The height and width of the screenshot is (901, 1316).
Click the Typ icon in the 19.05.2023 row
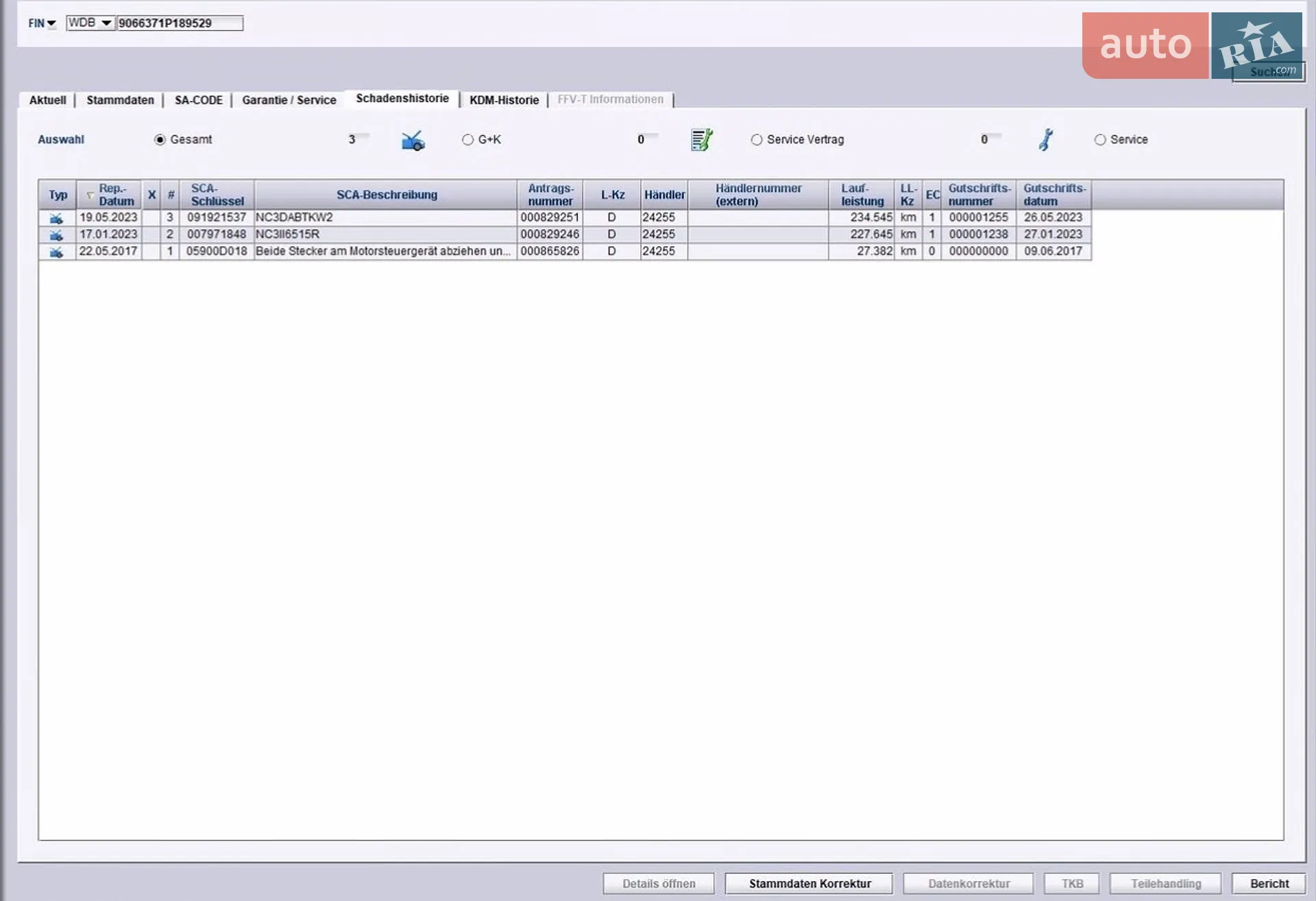56,218
